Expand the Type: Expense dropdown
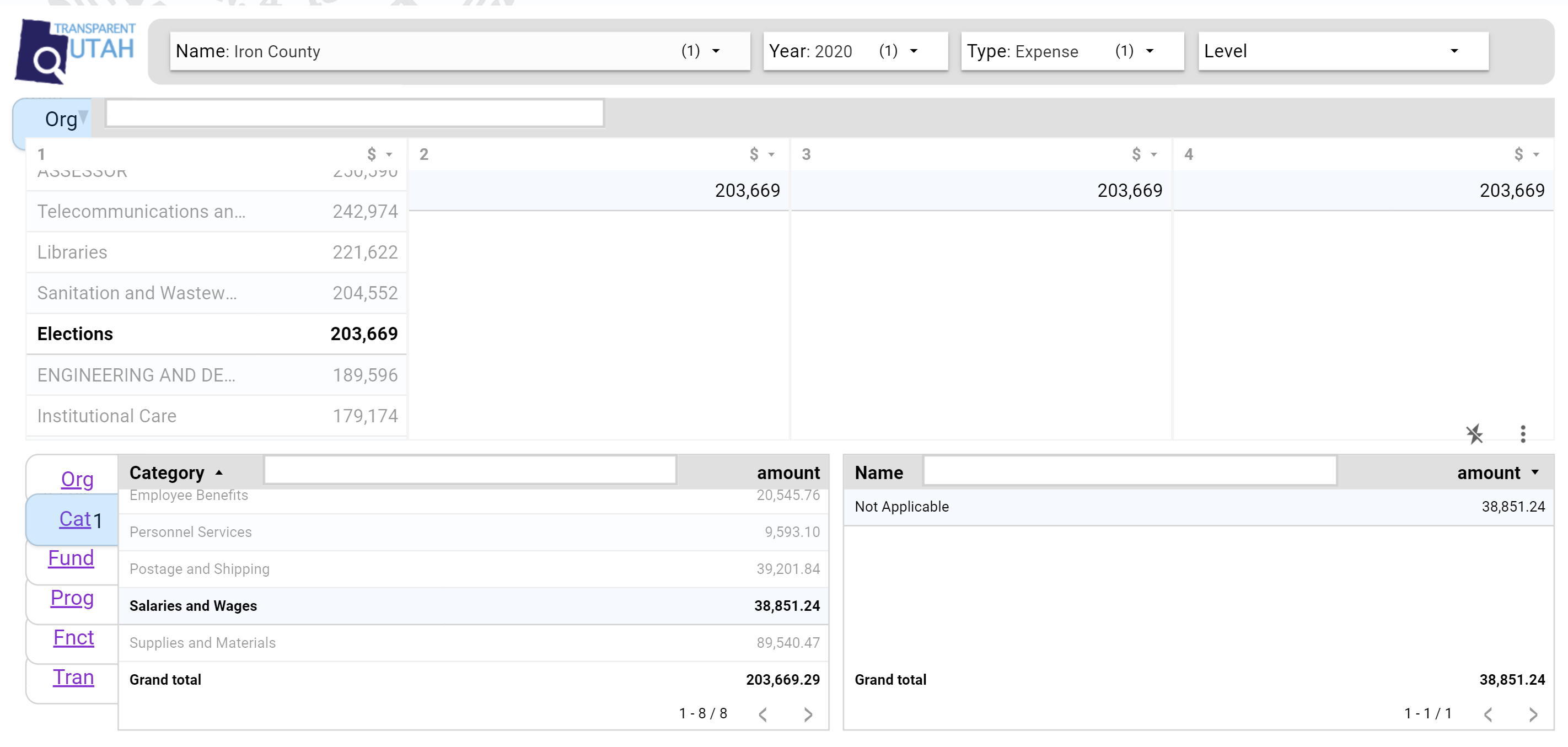The image size is (1568, 747). pyautogui.click(x=1072, y=51)
